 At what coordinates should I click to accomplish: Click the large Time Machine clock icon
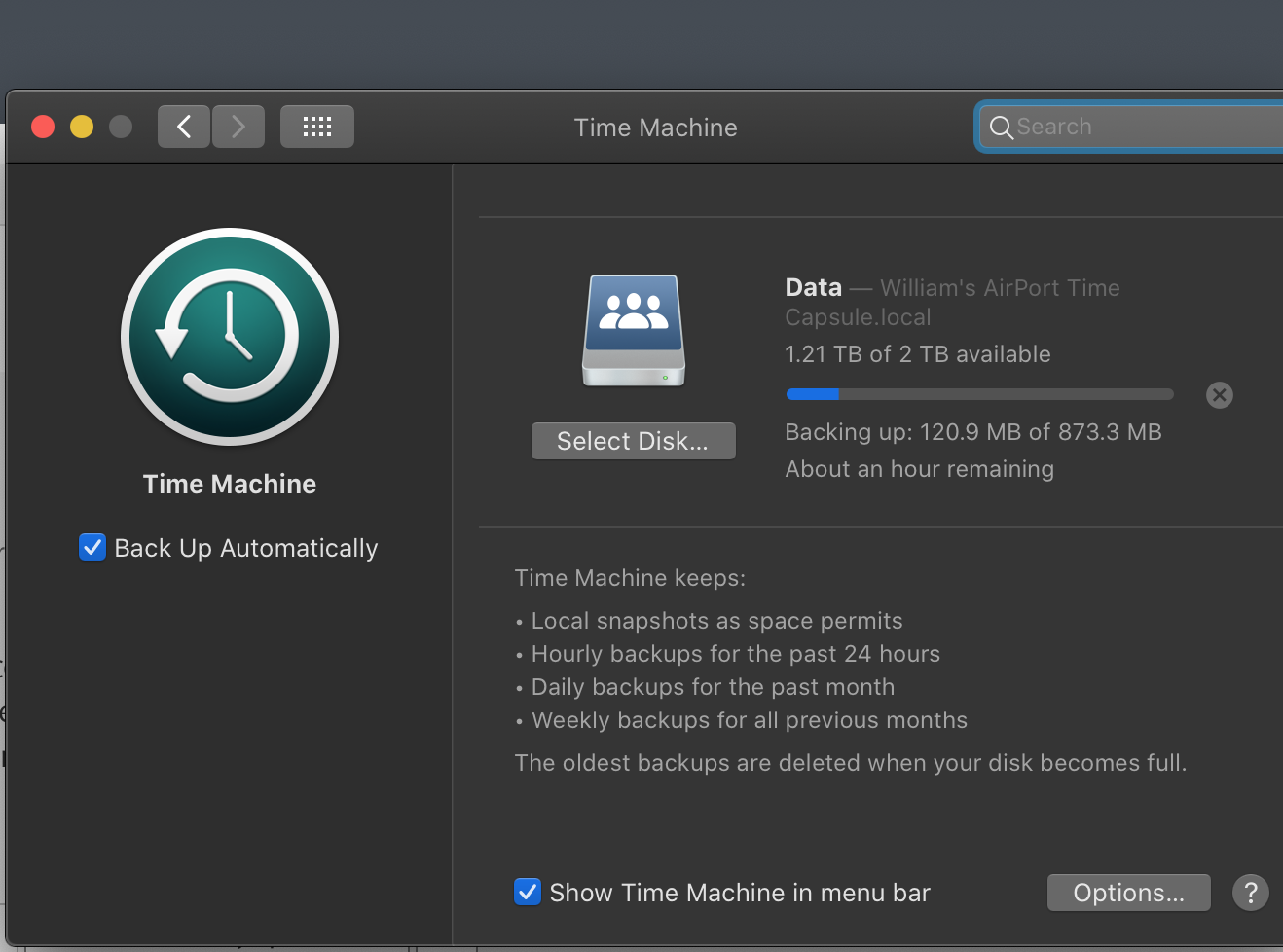point(230,337)
